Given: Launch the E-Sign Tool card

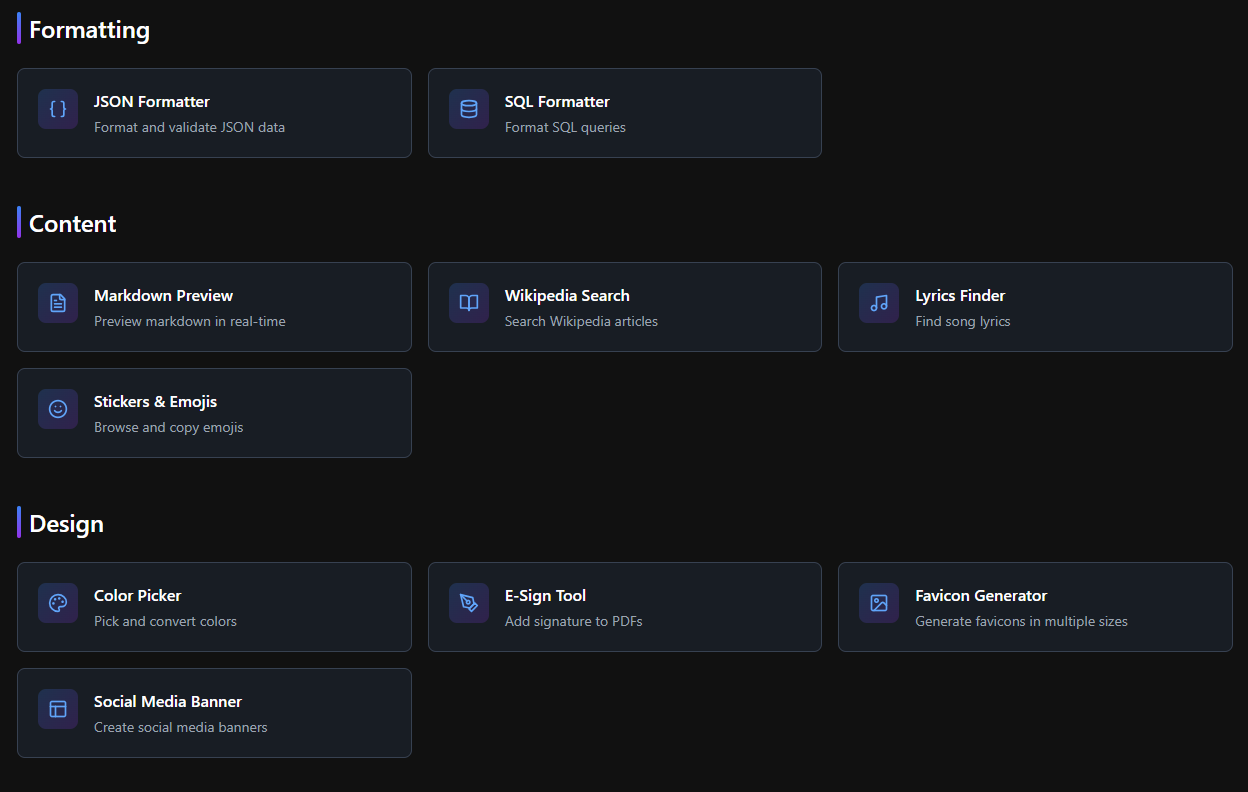Looking at the screenshot, I should [x=624, y=607].
